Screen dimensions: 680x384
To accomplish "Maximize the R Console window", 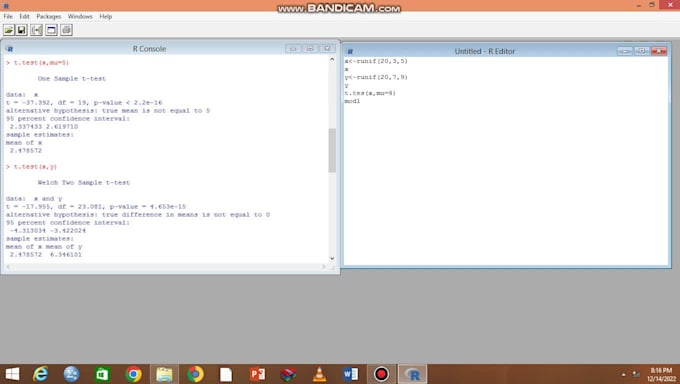I will (x=310, y=49).
